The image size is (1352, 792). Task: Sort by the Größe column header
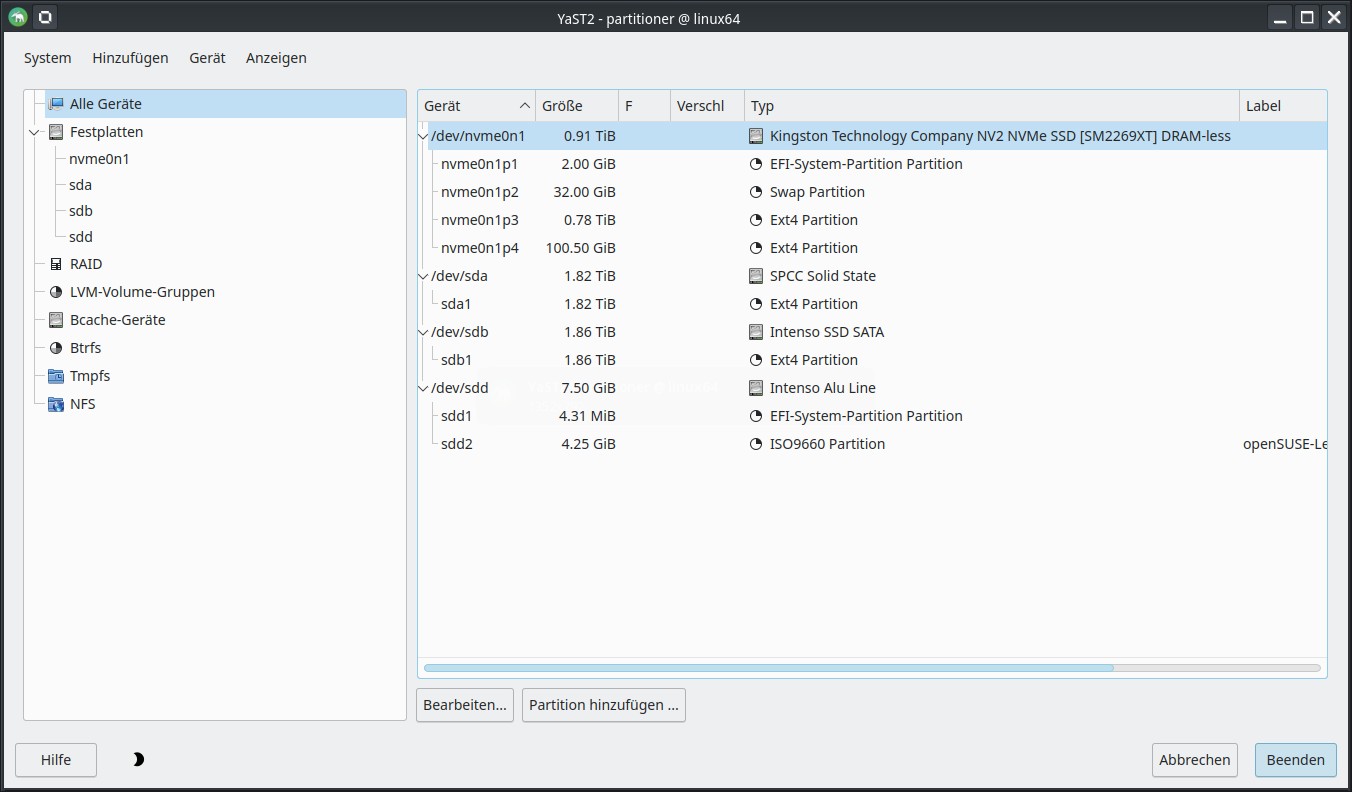click(x=577, y=106)
